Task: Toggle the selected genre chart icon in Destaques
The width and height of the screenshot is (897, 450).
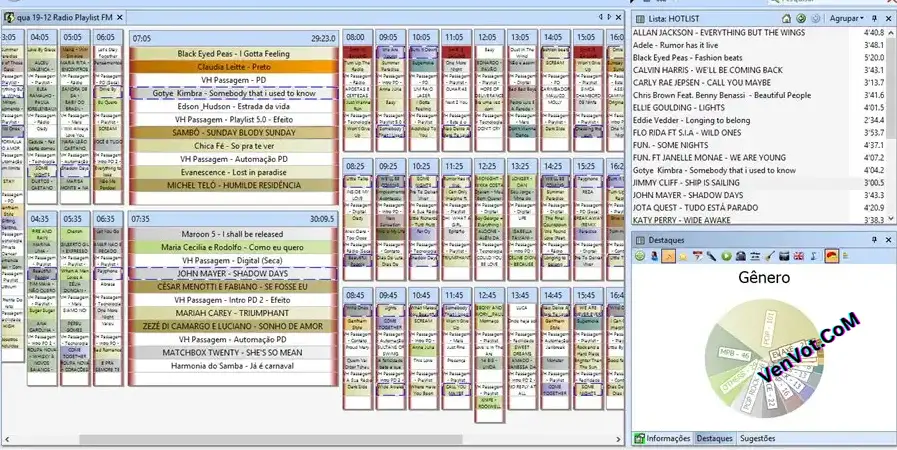Action: pos(832,256)
